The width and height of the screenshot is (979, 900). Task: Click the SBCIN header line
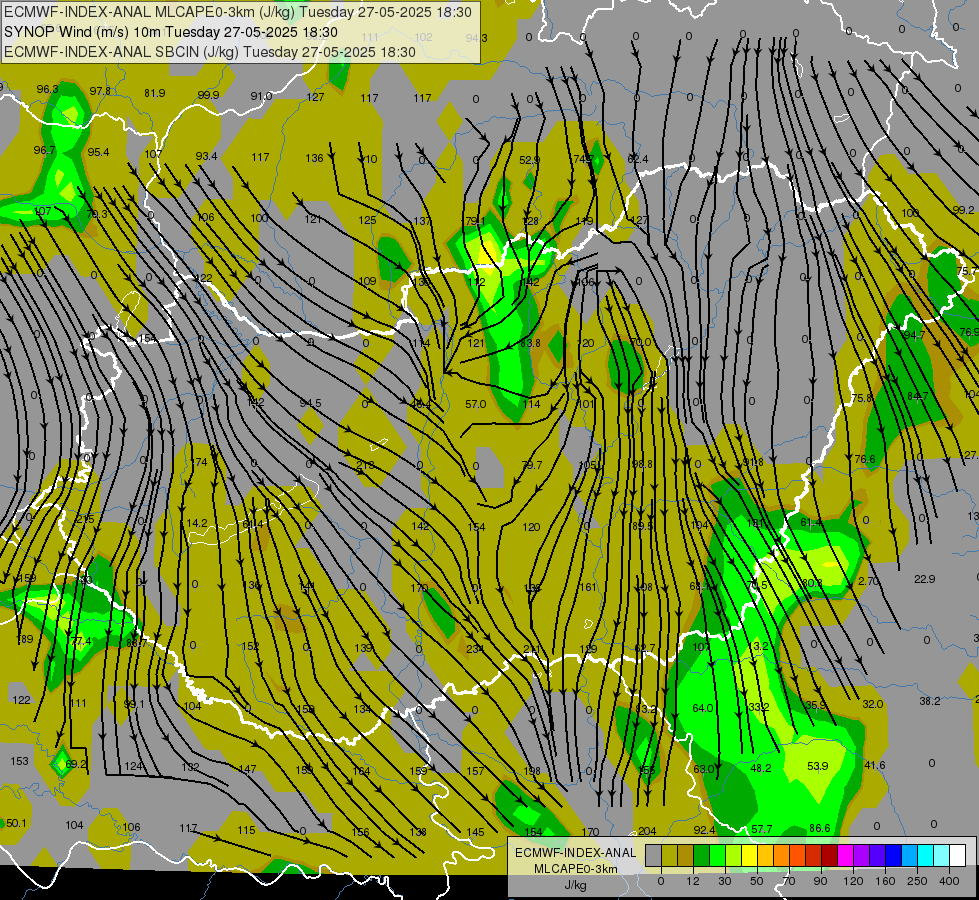[x=210, y=52]
